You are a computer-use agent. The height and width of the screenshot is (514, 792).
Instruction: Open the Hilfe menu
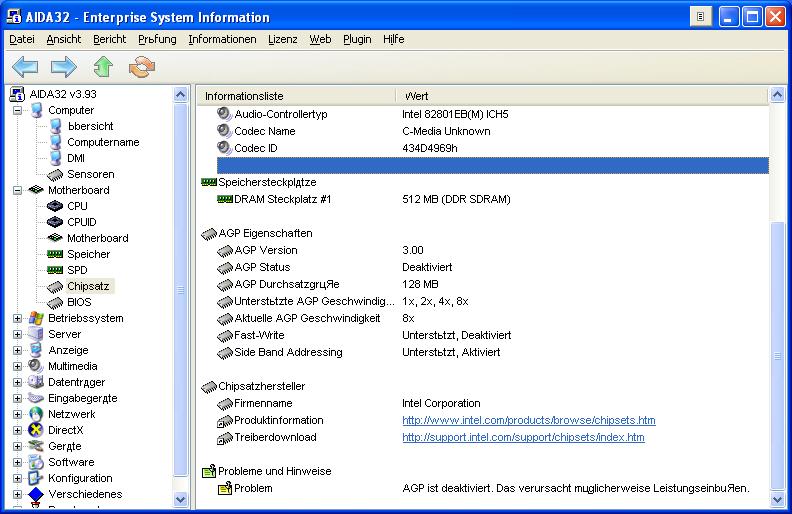(x=393, y=39)
